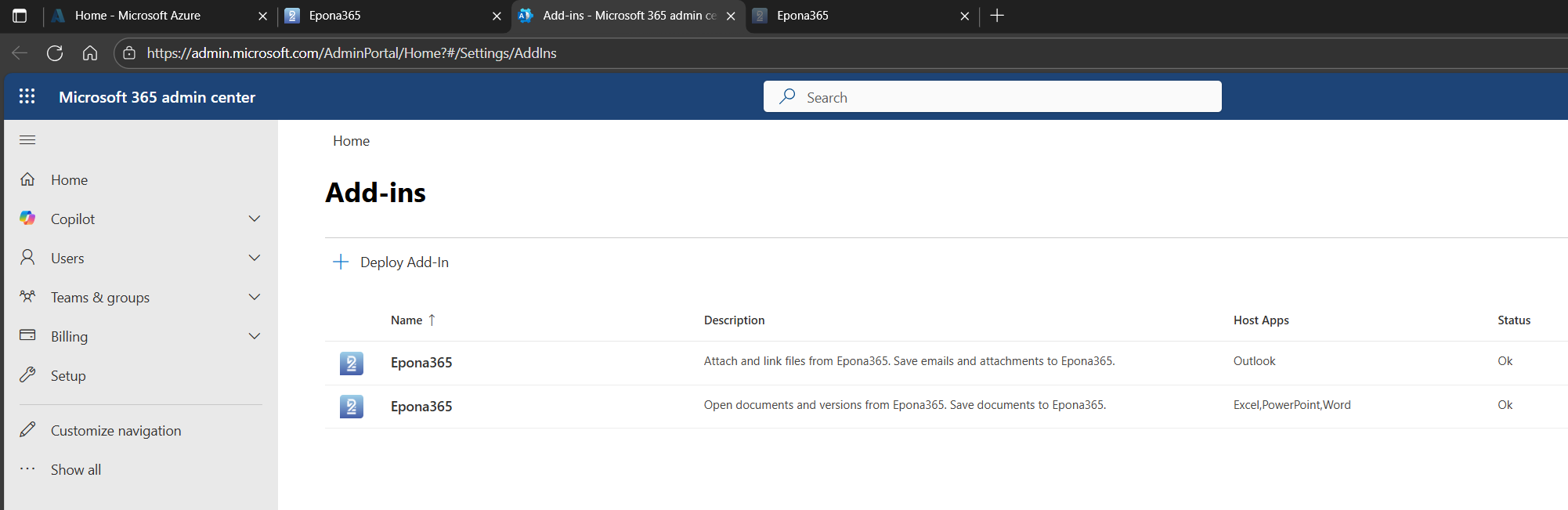Viewport: 1568px width, 510px height.
Task: Click the Home breadcrumb link
Action: coord(351,141)
